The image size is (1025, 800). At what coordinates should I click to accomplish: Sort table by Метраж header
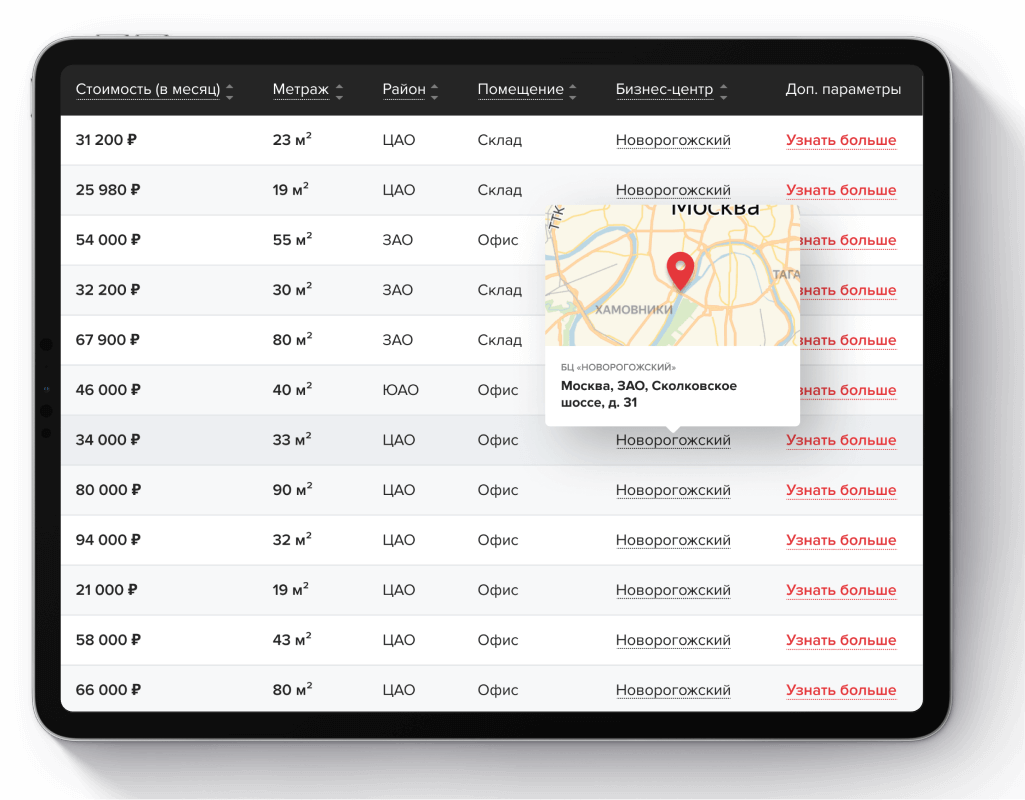pyautogui.click(x=301, y=89)
